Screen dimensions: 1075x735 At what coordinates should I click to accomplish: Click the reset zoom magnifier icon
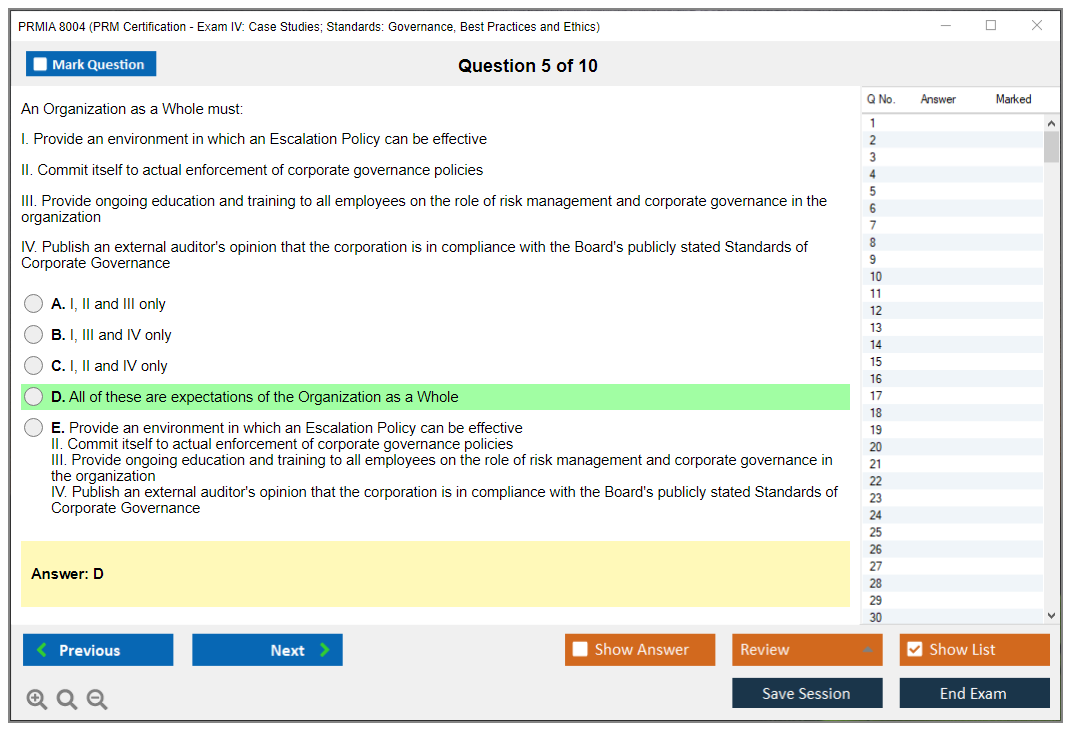click(67, 699)
